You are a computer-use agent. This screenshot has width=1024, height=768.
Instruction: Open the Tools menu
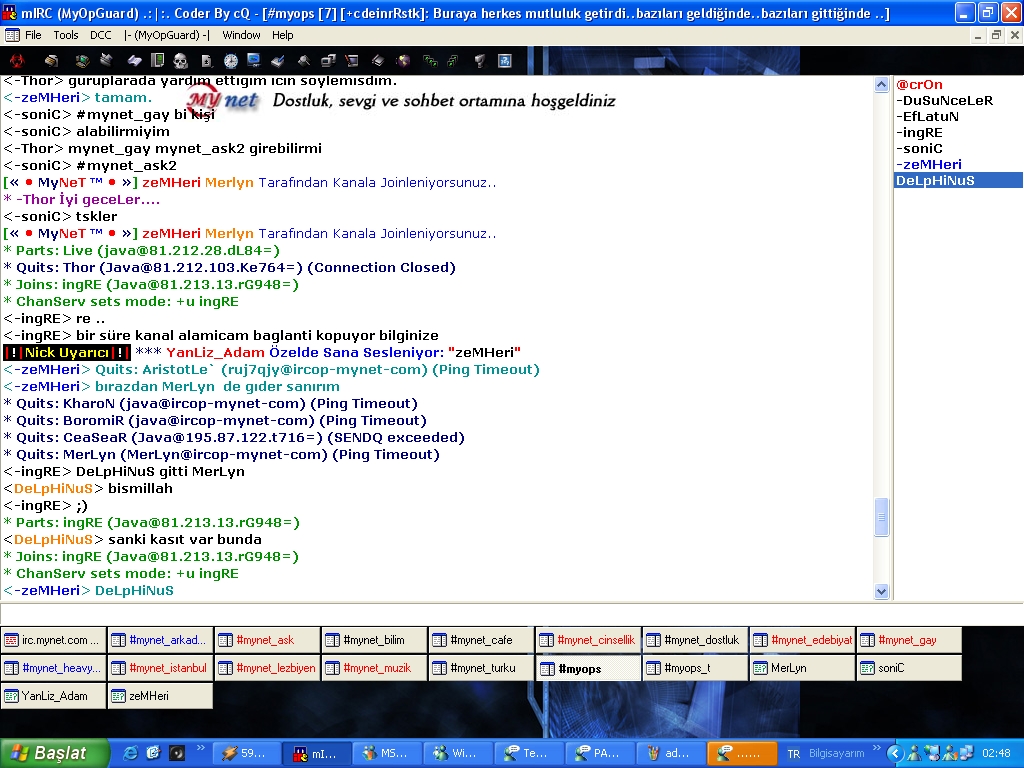pos(66,35)
